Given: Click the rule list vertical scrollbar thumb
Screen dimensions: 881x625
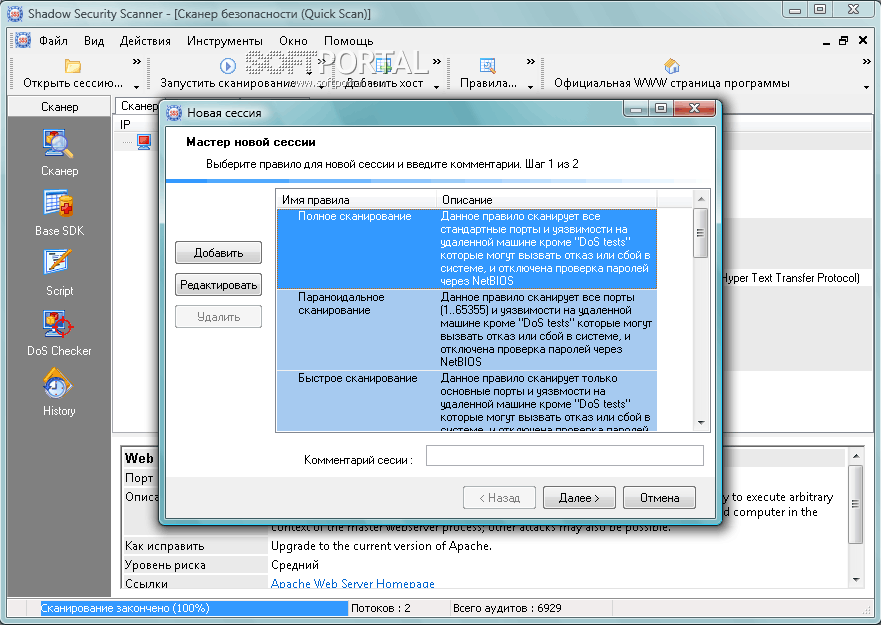Looking at the screenshot, I should (x=700, y=233).
